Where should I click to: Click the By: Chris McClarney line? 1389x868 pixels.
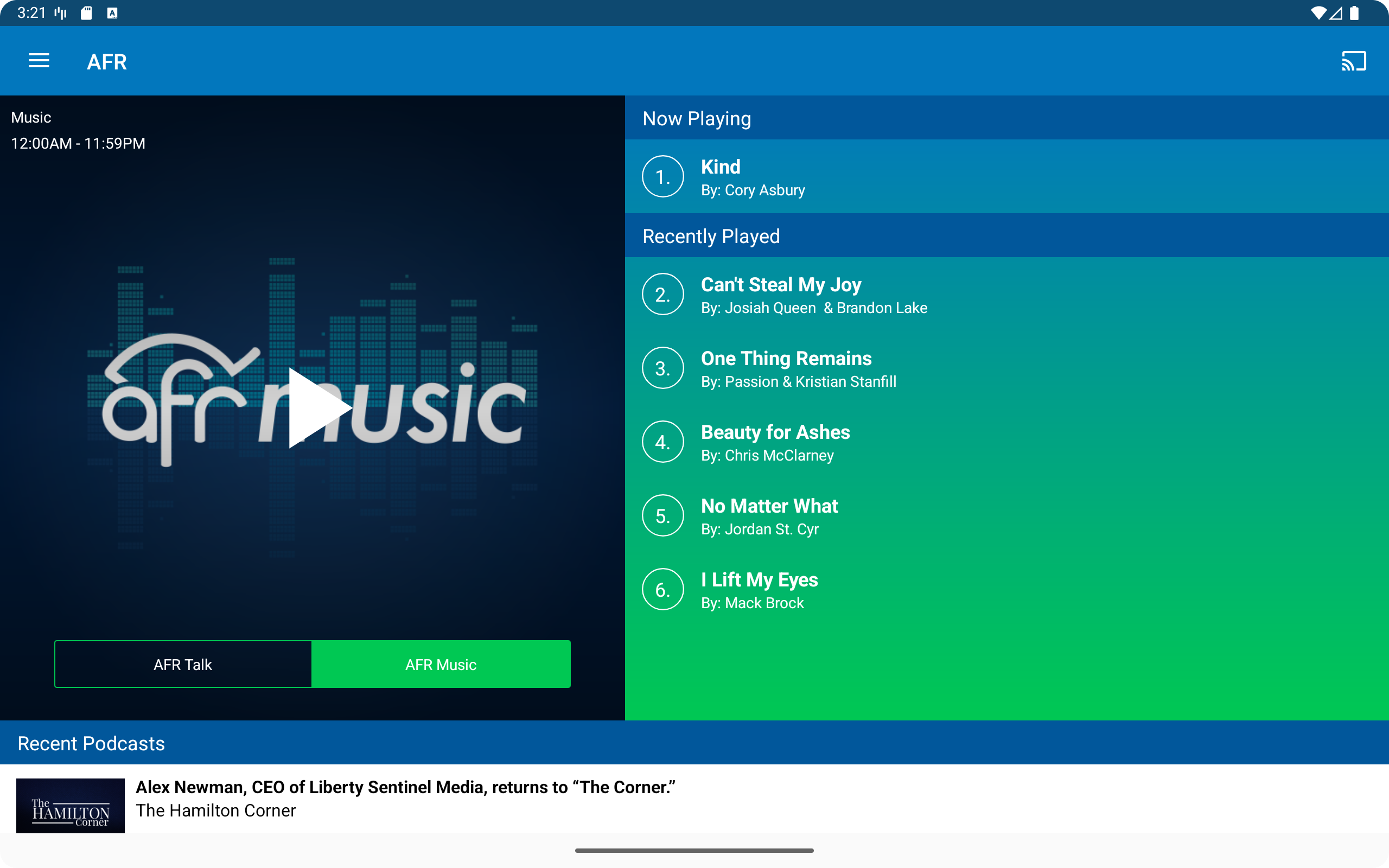(x=767, y=455)
